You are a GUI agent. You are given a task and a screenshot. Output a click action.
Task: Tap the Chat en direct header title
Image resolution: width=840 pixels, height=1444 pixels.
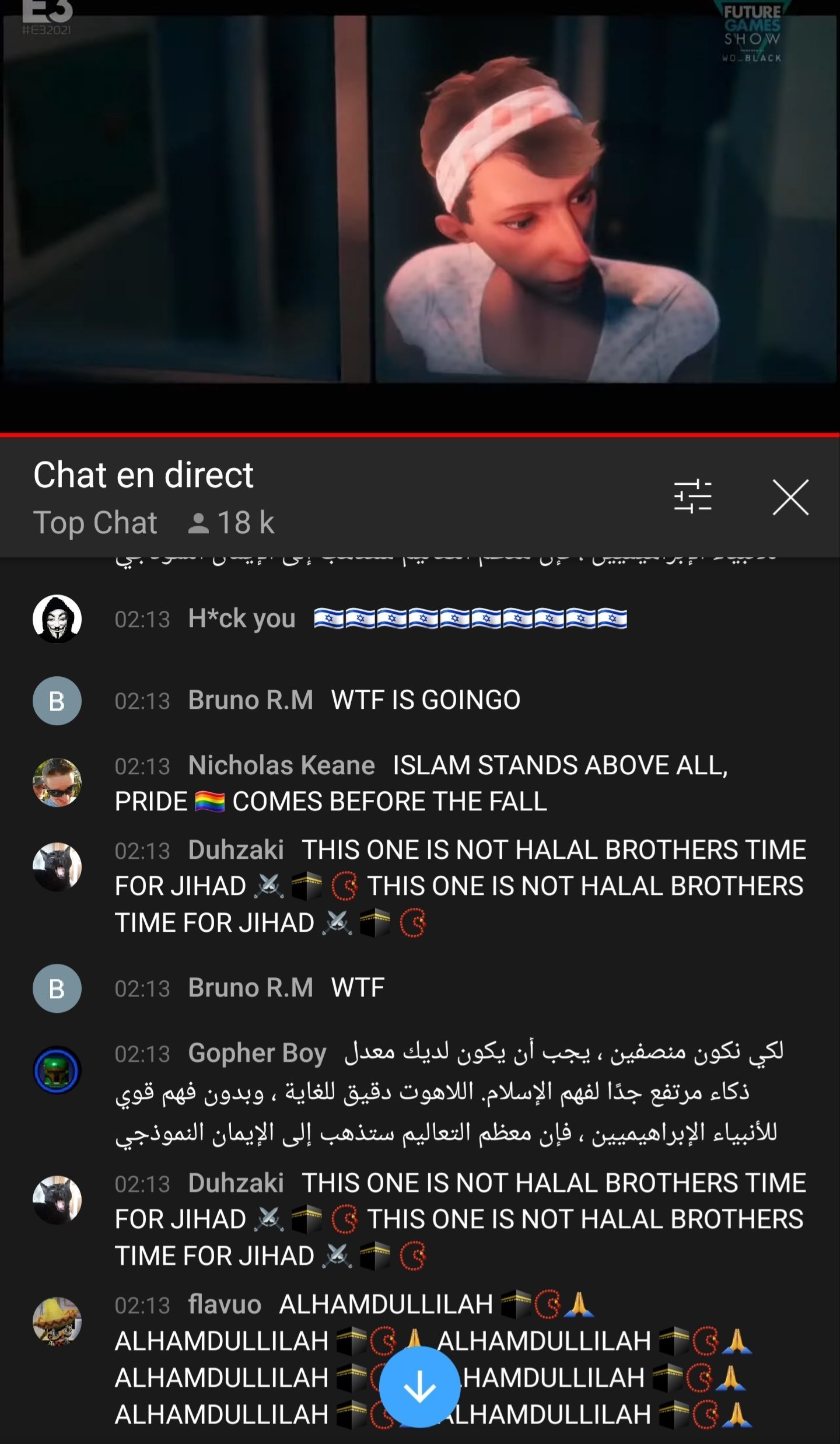click(x=143, y=474)
